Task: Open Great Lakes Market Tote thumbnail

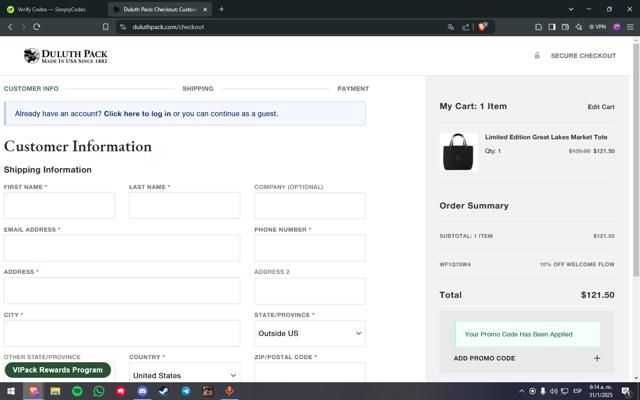Action: [458, 152]
